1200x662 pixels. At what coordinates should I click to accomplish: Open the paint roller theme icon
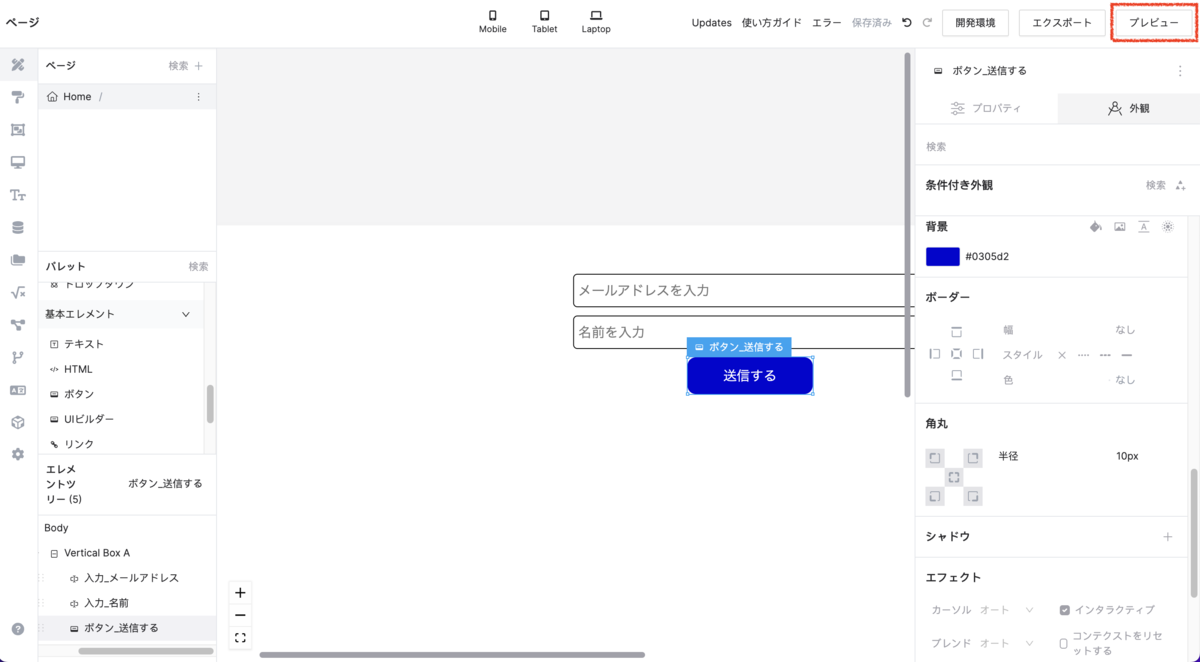(18, 97)
